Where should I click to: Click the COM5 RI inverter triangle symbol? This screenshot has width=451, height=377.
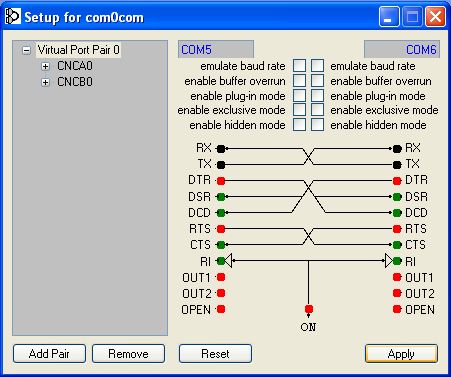(228, 261)
